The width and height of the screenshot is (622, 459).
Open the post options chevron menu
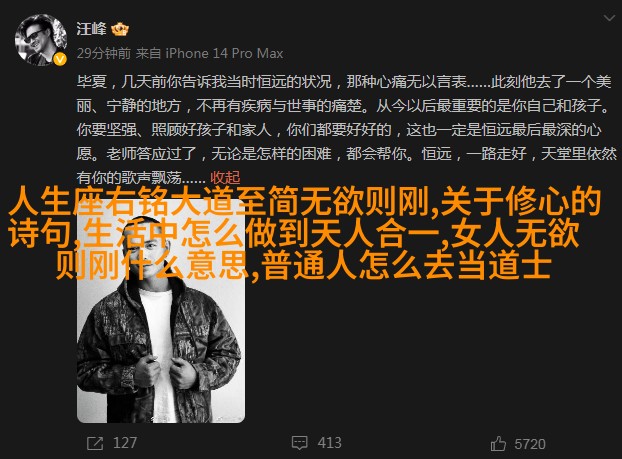[x=609, y=18]
